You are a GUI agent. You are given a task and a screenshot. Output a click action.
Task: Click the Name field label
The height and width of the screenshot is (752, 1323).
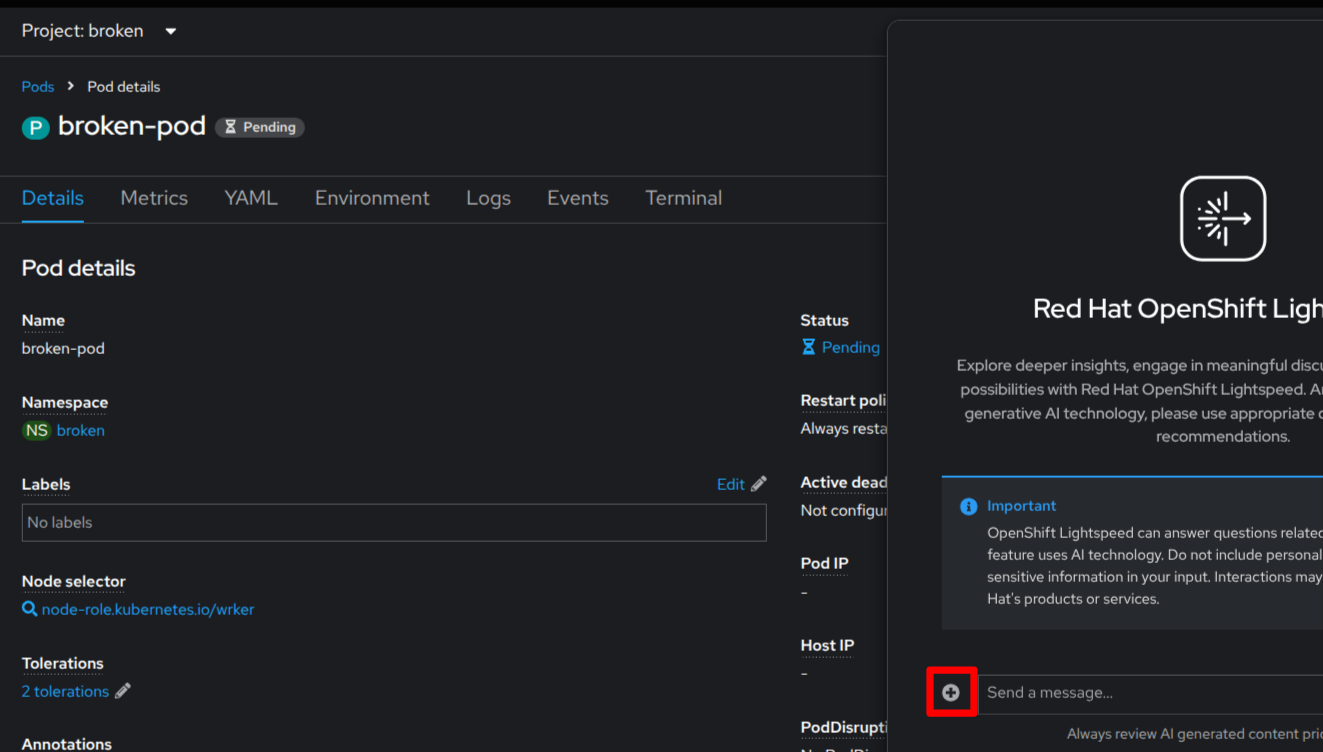(43, 320)
